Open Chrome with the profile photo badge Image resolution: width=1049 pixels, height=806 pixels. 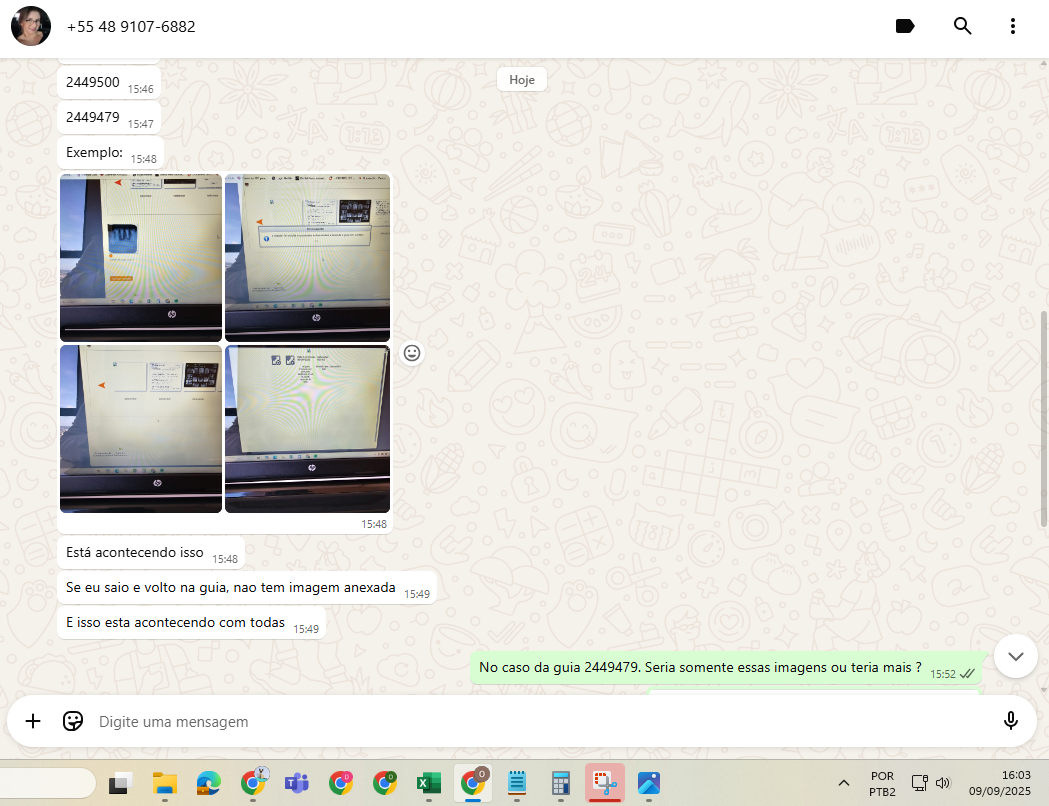coord(253,783)
